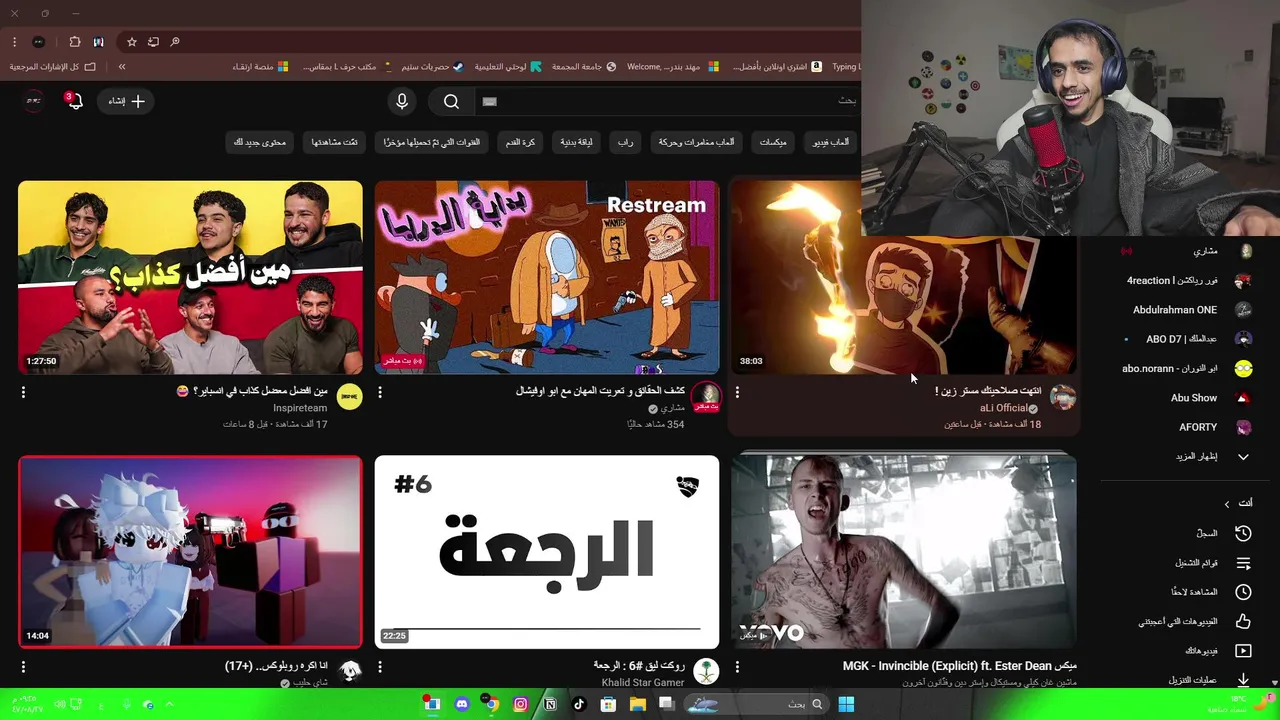1280x720 pixels.
Task: Expand the أنت section chevron
Action: click(1227, 504)
